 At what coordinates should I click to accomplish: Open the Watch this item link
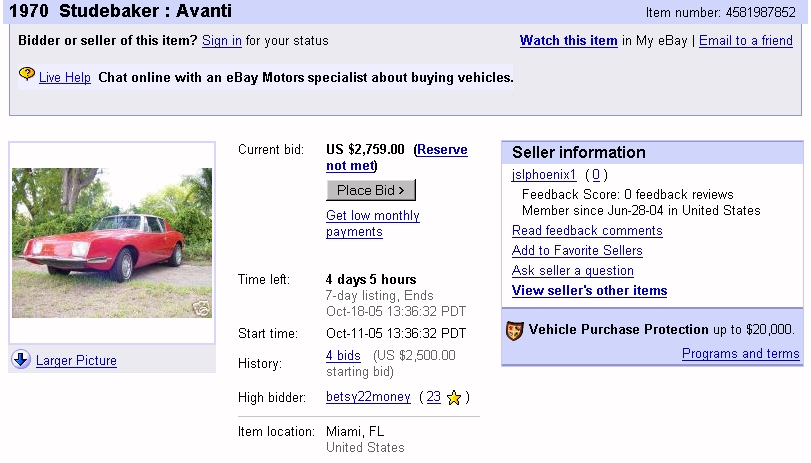tap(568, 41)
